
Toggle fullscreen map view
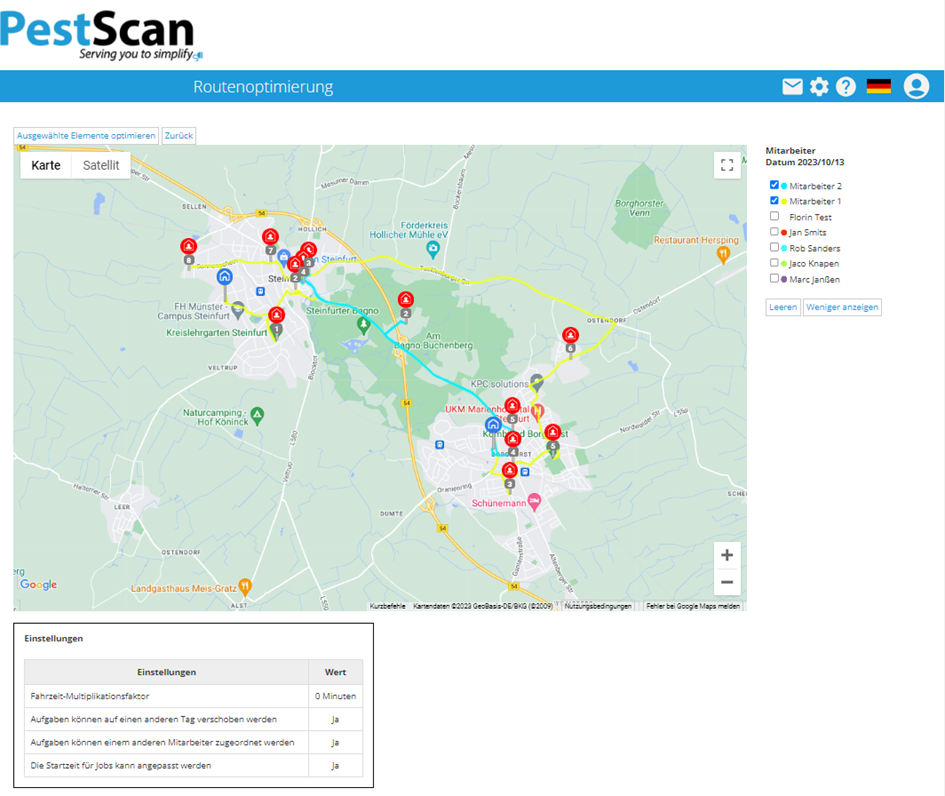(727, 165)
